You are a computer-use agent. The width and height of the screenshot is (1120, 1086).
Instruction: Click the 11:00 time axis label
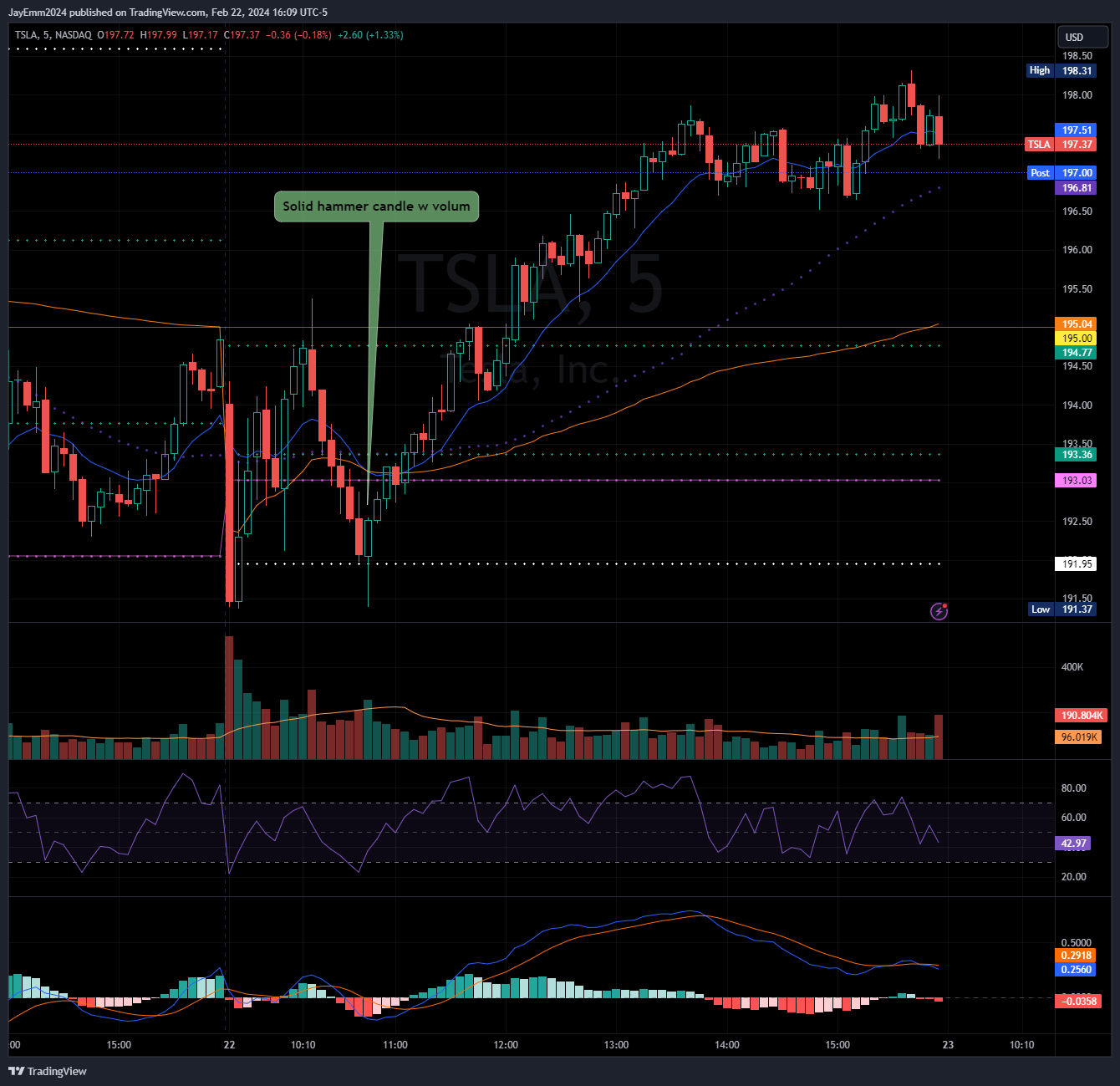click(395, 1045)
